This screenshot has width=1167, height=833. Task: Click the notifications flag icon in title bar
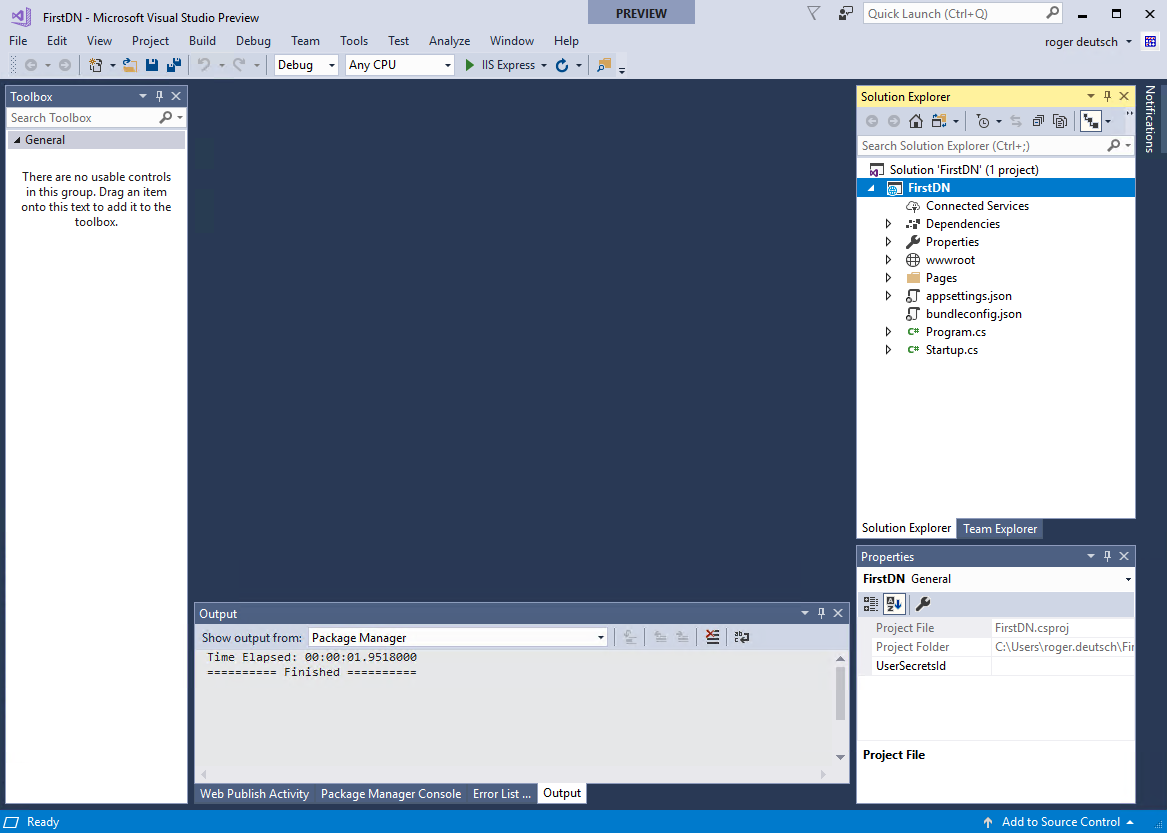[x=813, y=13]
